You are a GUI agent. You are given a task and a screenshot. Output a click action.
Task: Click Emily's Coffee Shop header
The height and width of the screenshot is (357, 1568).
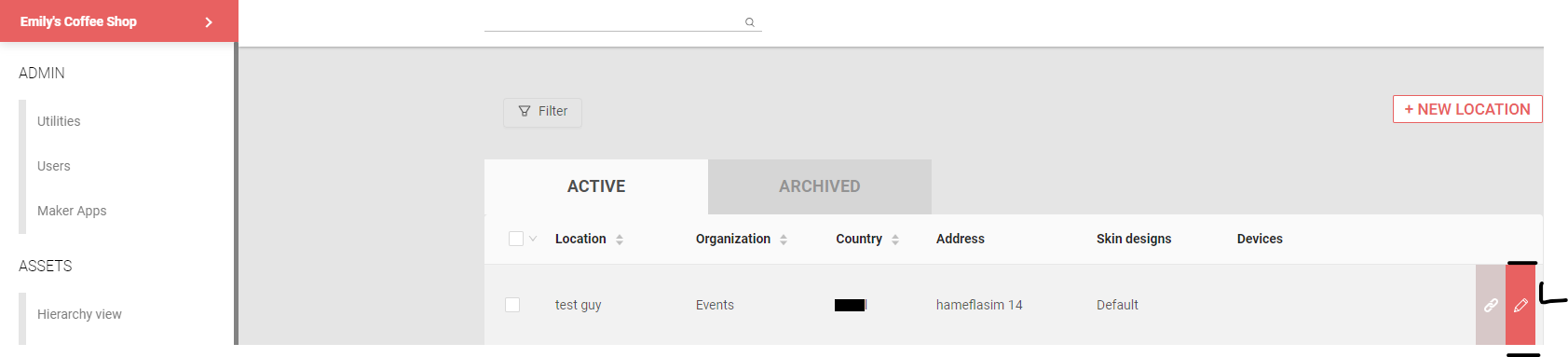[x=119, y=21]
